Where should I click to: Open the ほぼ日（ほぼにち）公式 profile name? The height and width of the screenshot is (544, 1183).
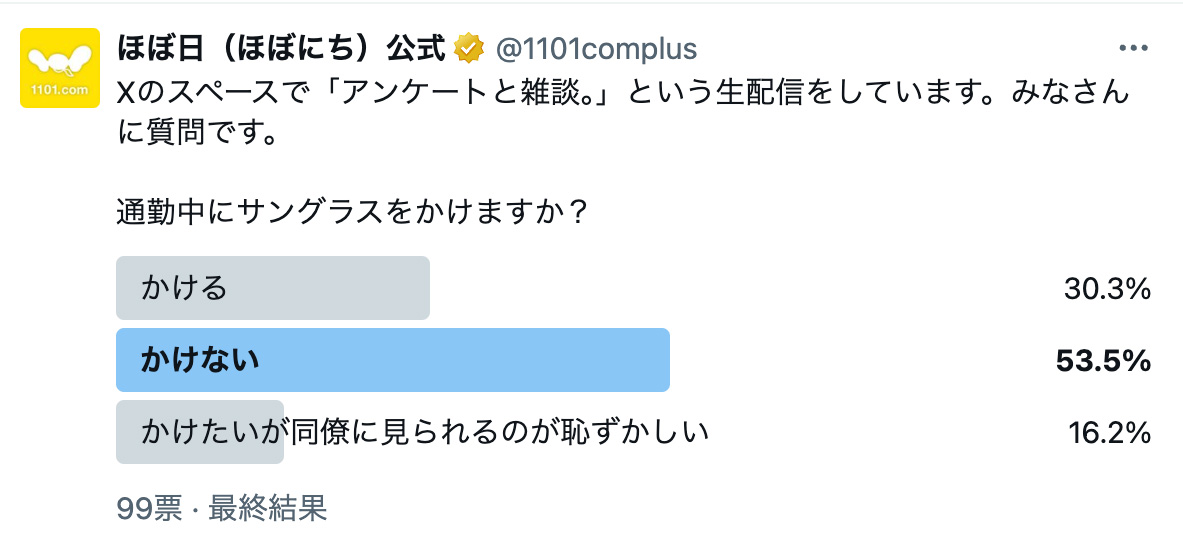pos(281,48)
